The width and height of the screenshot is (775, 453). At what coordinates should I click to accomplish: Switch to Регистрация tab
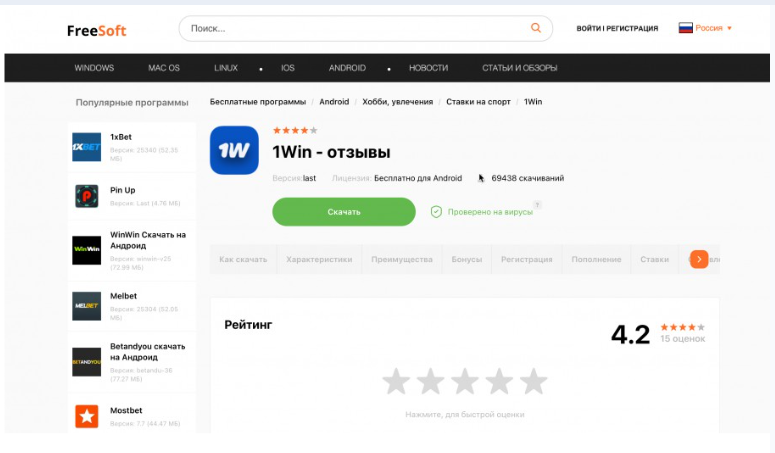(527, 259)
